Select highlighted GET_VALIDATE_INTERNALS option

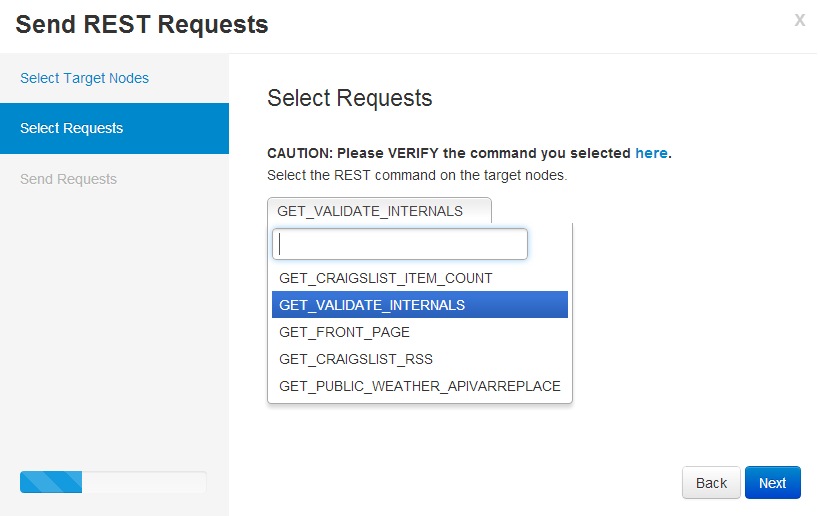point(419,305)
